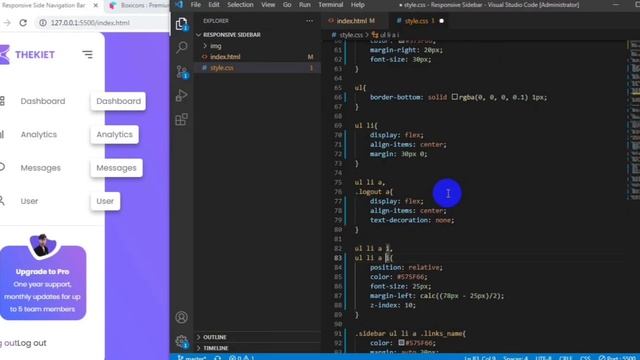
Task: Toggle the sidebar hamburger menu in browser
Action: pos(87,54)
